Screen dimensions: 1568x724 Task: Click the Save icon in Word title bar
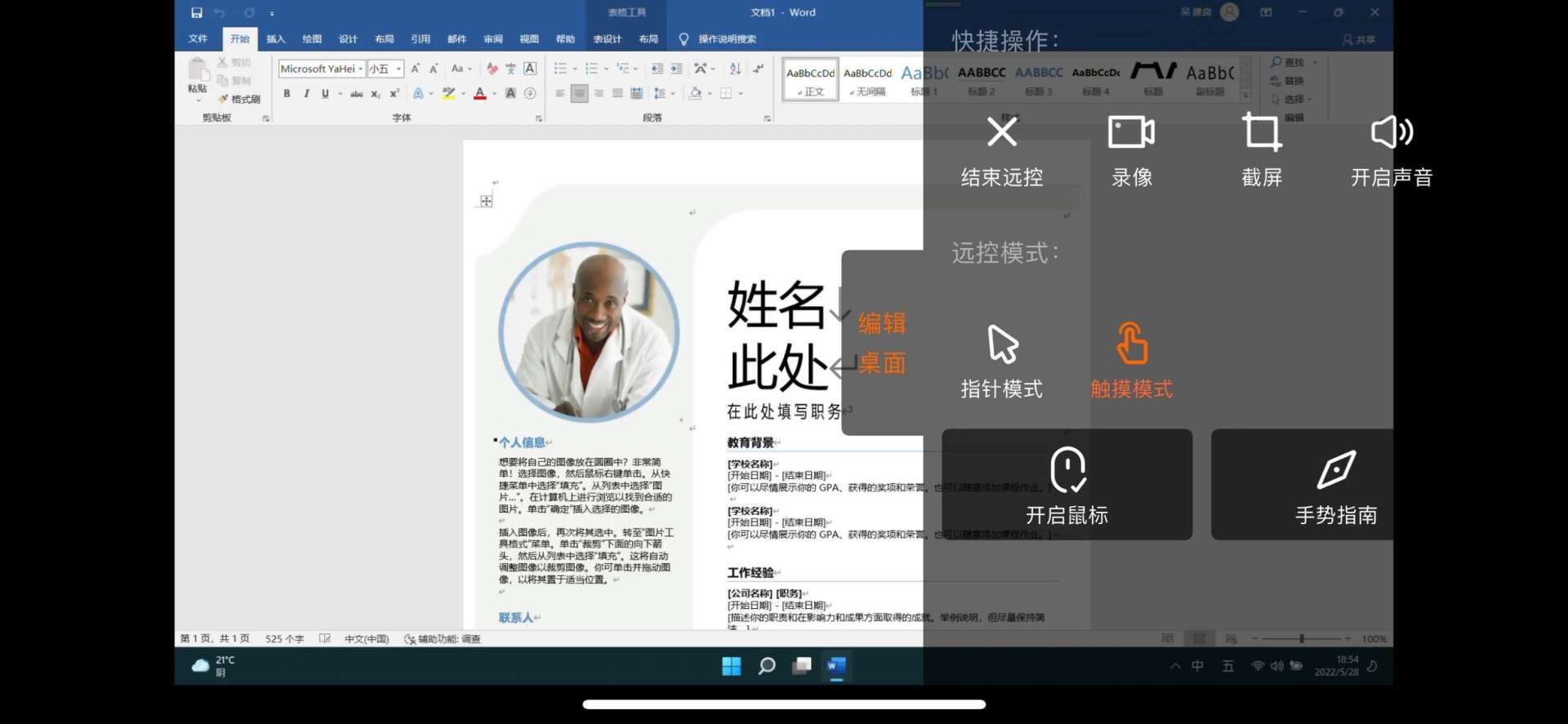click(x=197, y=12)
